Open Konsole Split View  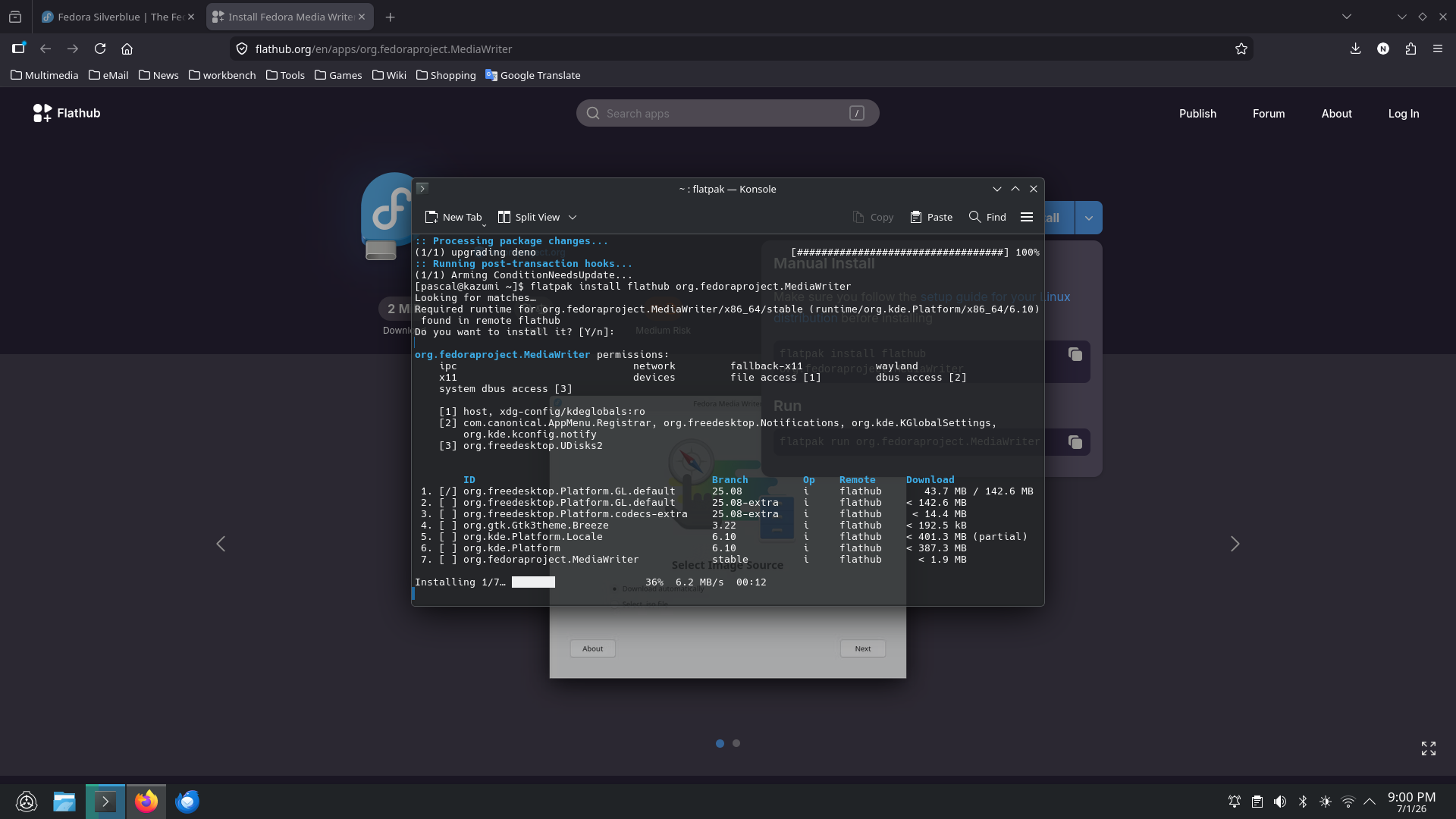point(529,217)
